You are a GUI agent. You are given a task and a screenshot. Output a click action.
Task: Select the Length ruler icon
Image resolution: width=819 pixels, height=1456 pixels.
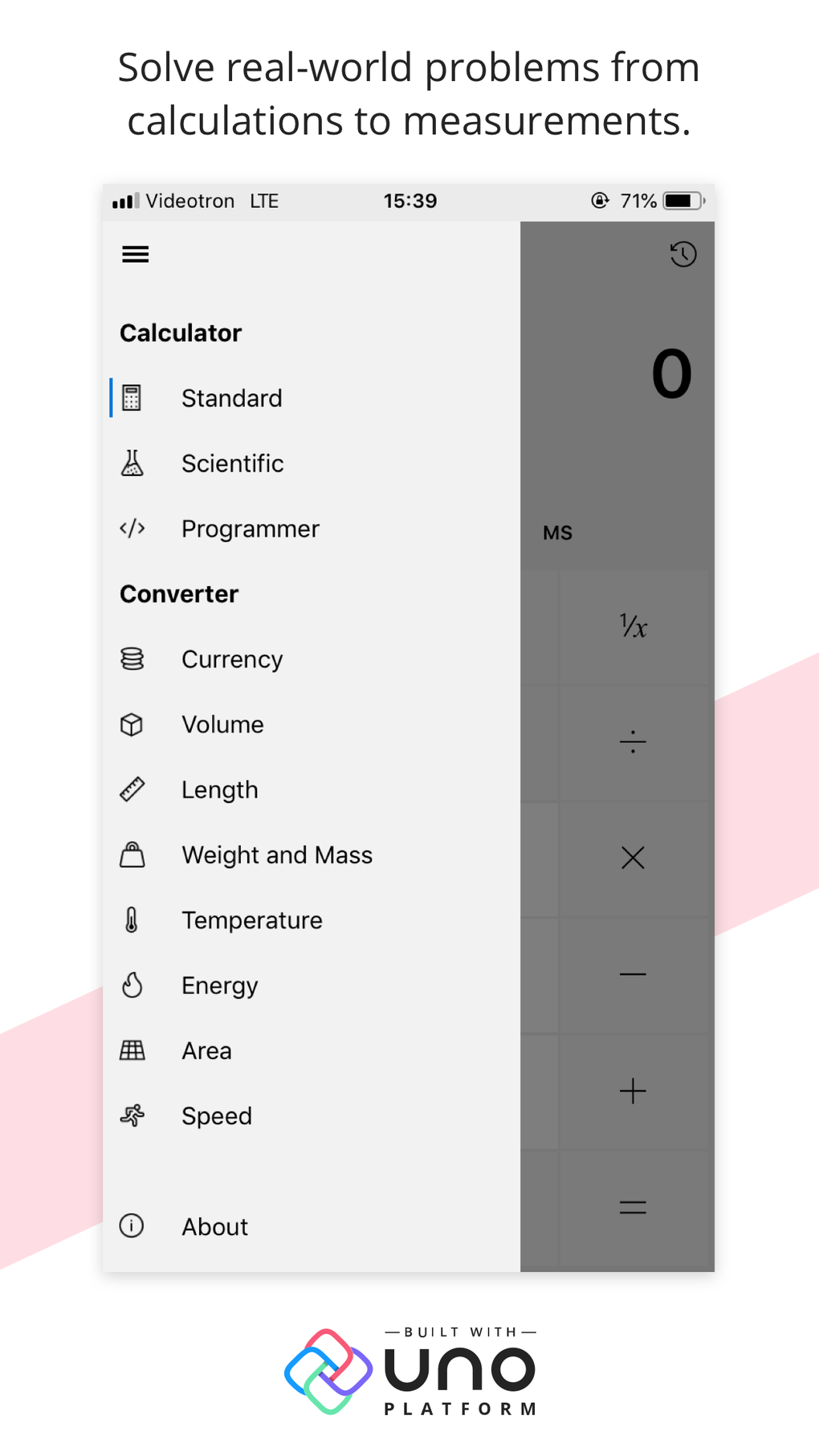132,789
